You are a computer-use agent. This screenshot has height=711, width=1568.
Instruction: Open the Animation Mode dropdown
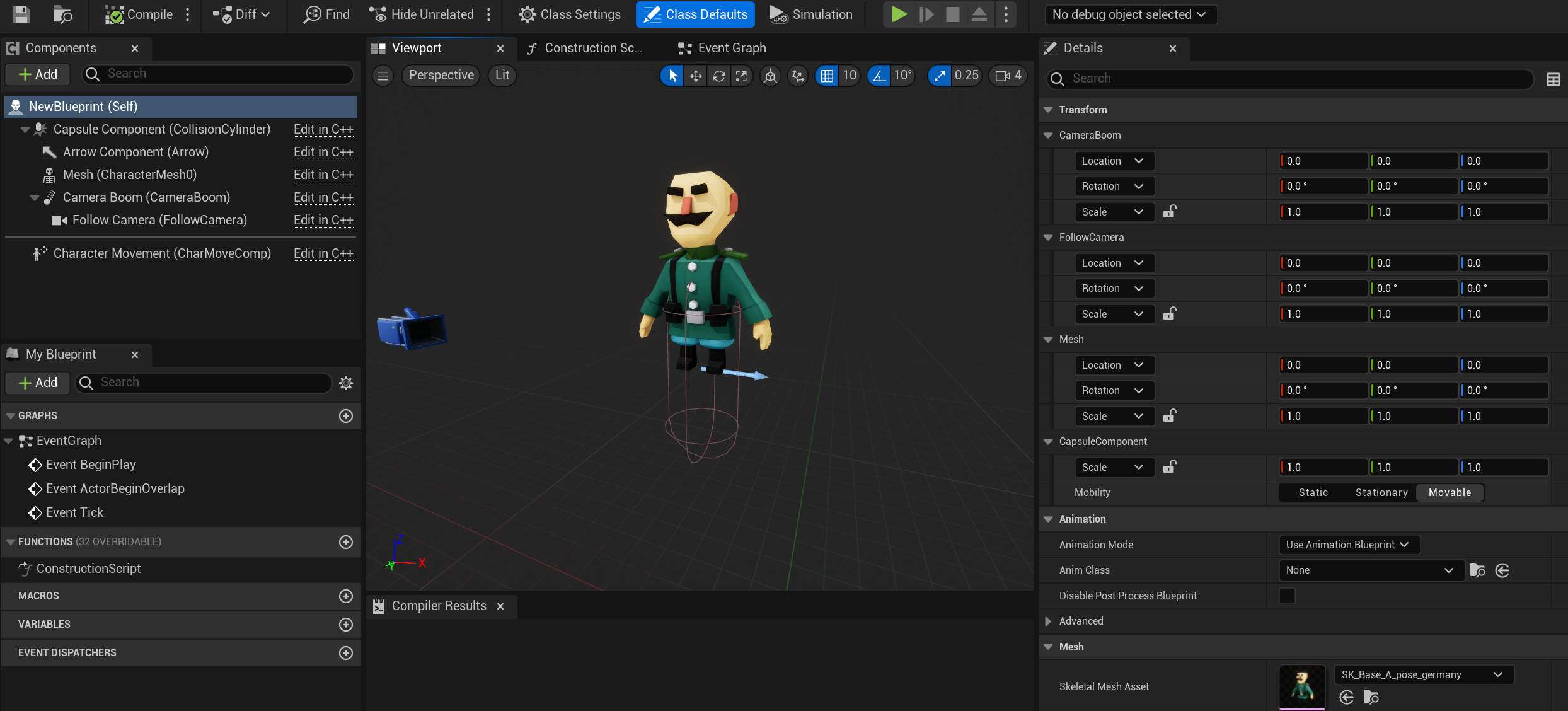[x=1349, y=545]
